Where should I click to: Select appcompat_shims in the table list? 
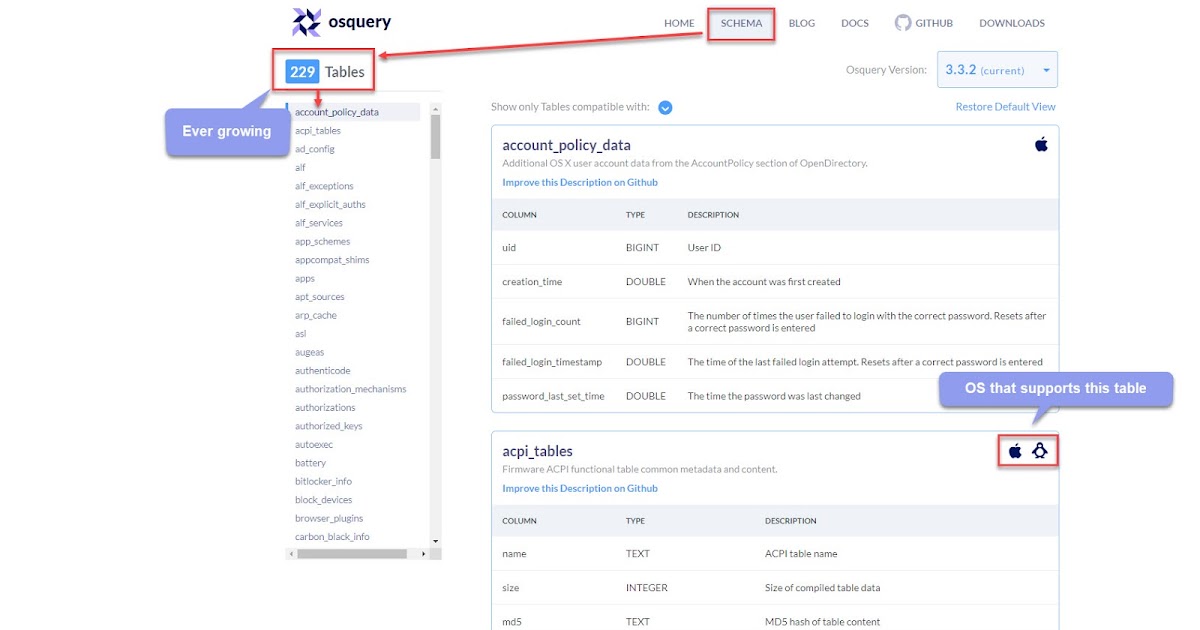(x=332, y=260)
